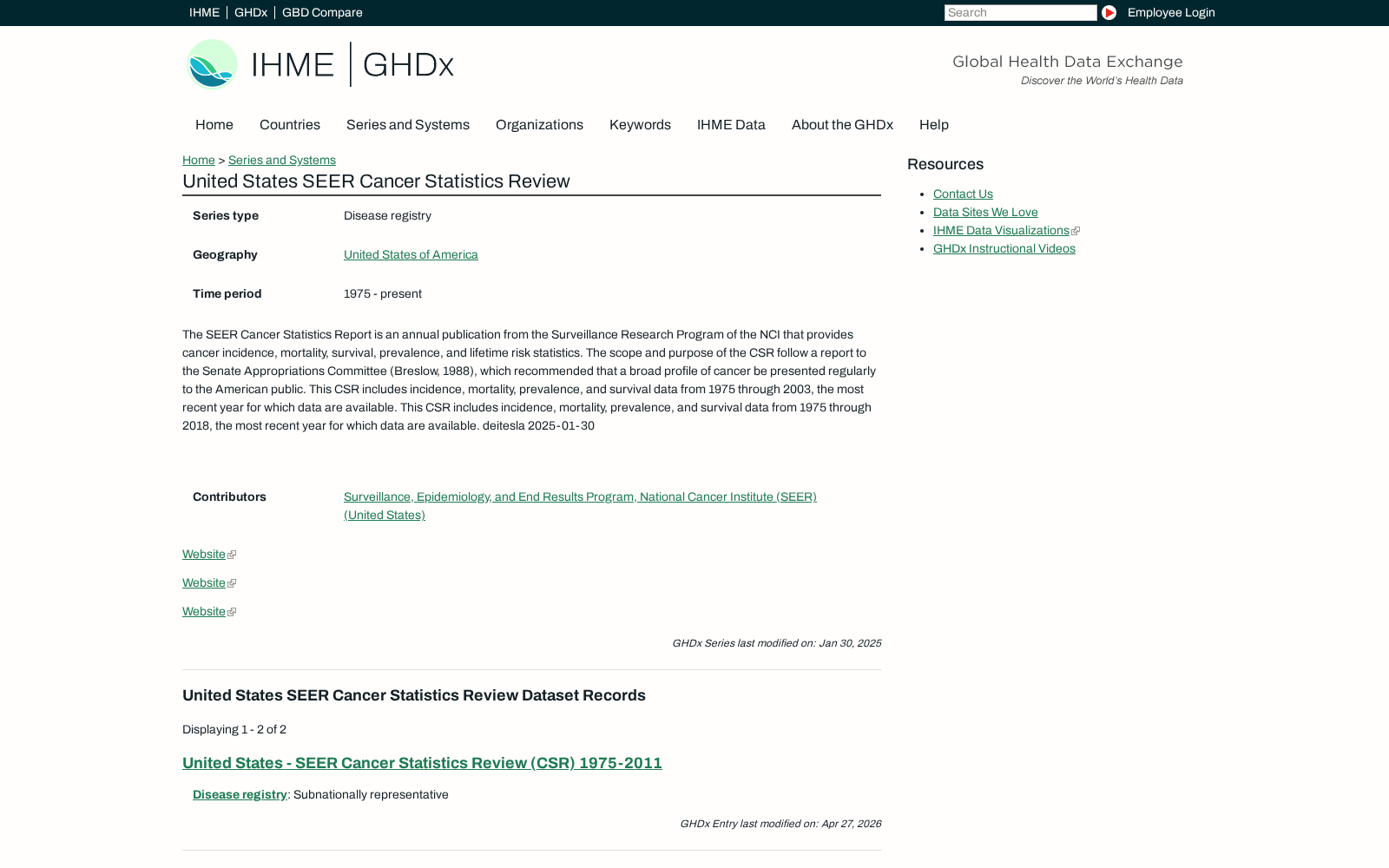Image resolution: width=1389 pixels, height=868 pixels.
Task: Open United States of America geography link
Action: (x=411, y=254)
